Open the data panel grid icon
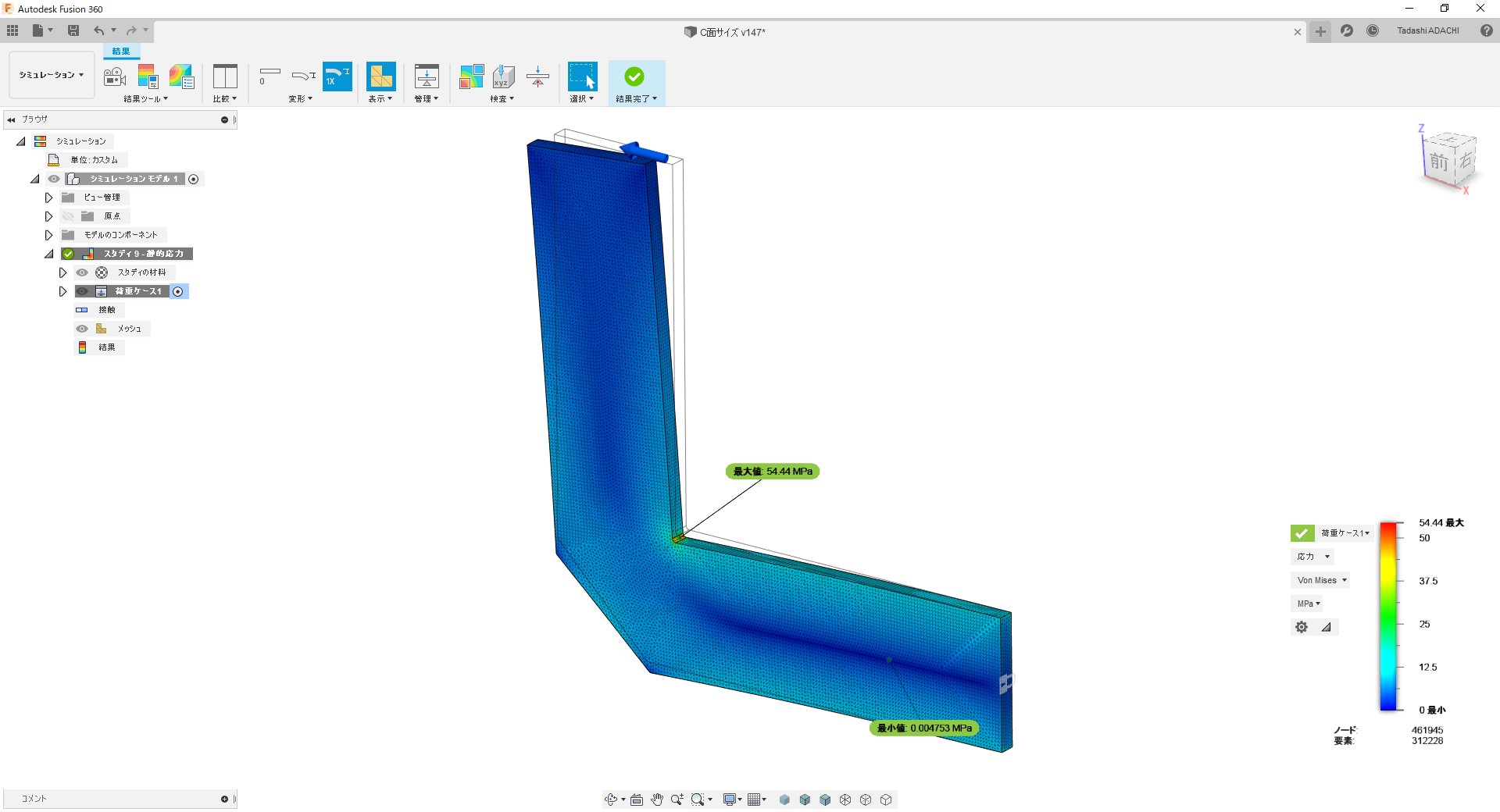Screen dimensions: 1500x812 coord(12,30)
